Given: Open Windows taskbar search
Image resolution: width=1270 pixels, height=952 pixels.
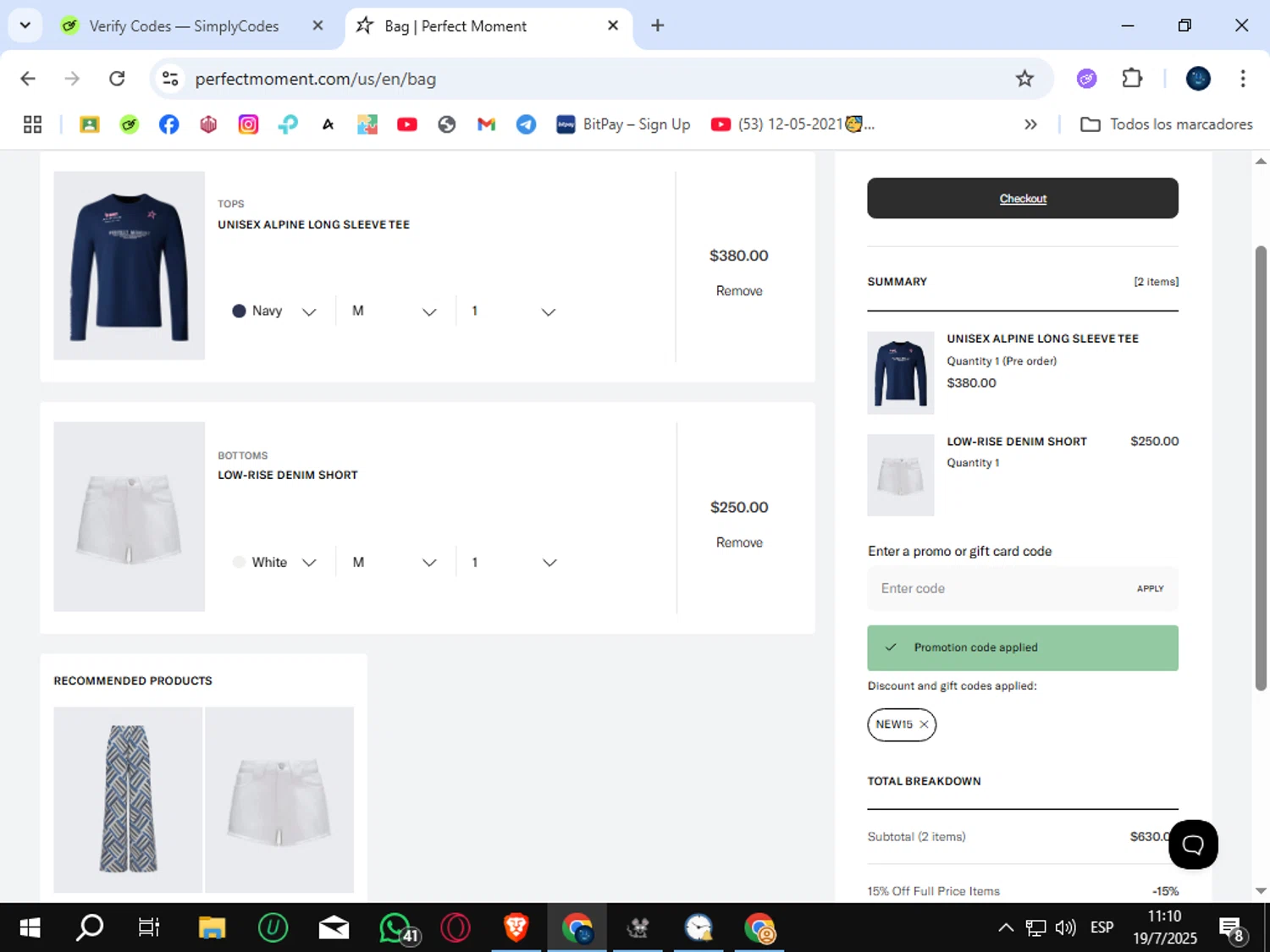Looking at the screenshot, I should (90, 927).
